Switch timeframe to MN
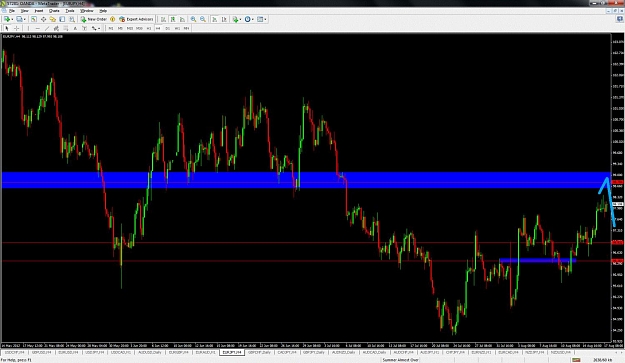The height and width of the screenshot is (363, 625). [x=186, y=28]
